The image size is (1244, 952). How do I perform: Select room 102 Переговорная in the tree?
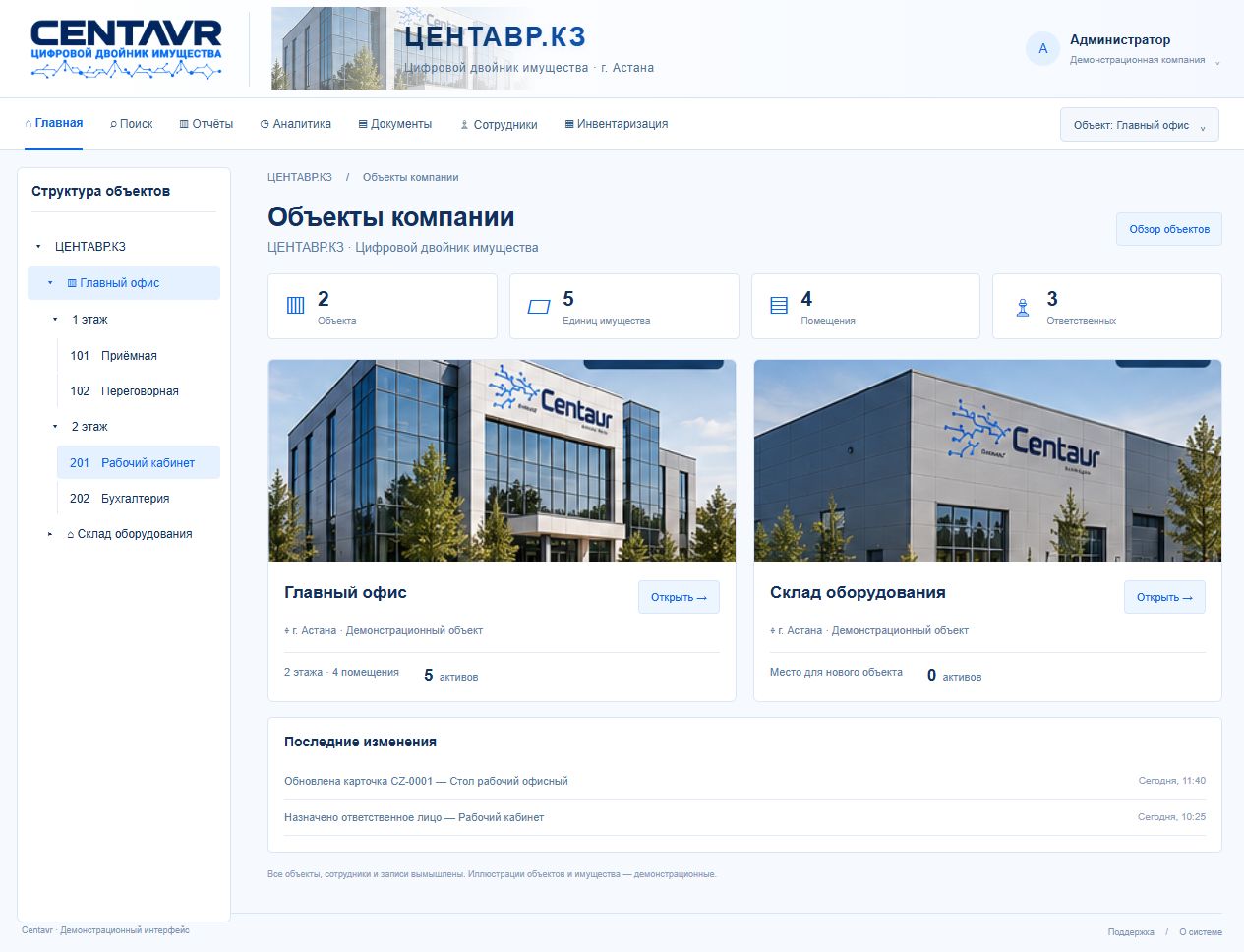[x=139, y=391]
